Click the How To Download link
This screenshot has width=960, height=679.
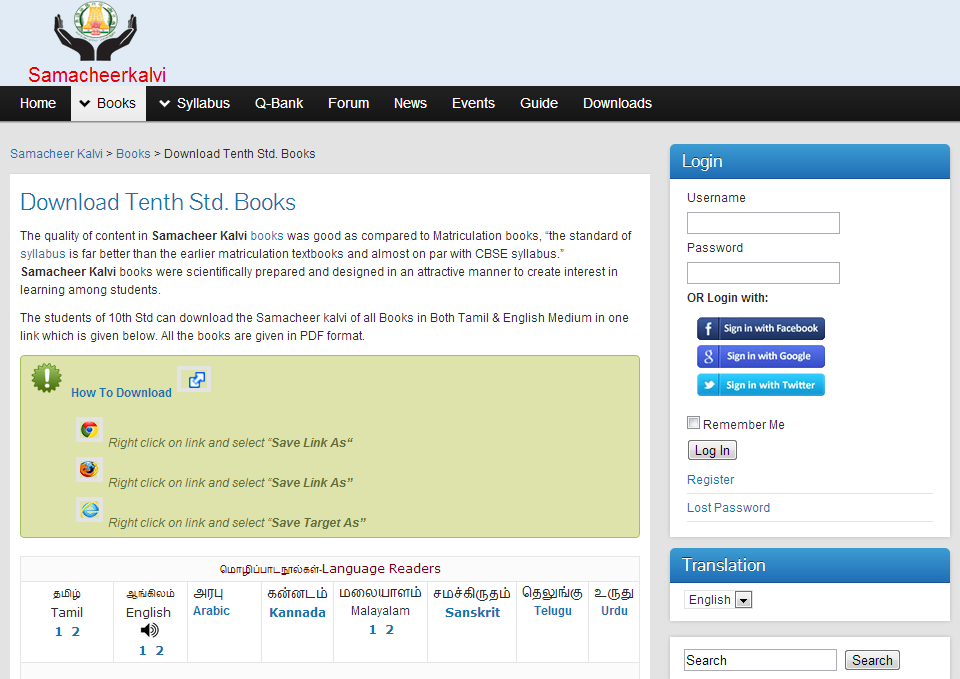(121, 393)
